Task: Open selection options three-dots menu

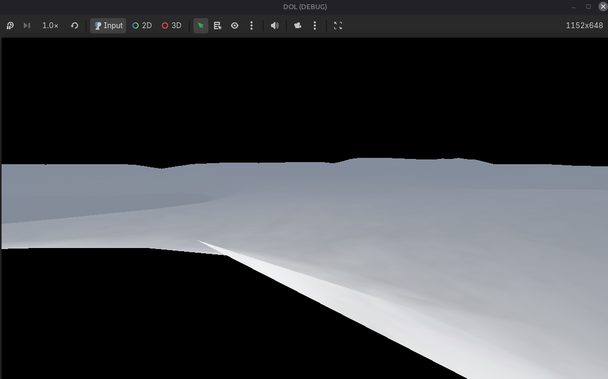Action: coord(252,26)
